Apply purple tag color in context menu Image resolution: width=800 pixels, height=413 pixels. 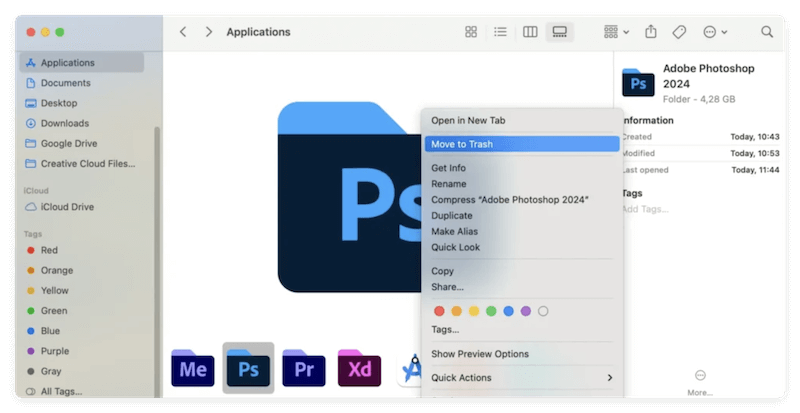526,311
